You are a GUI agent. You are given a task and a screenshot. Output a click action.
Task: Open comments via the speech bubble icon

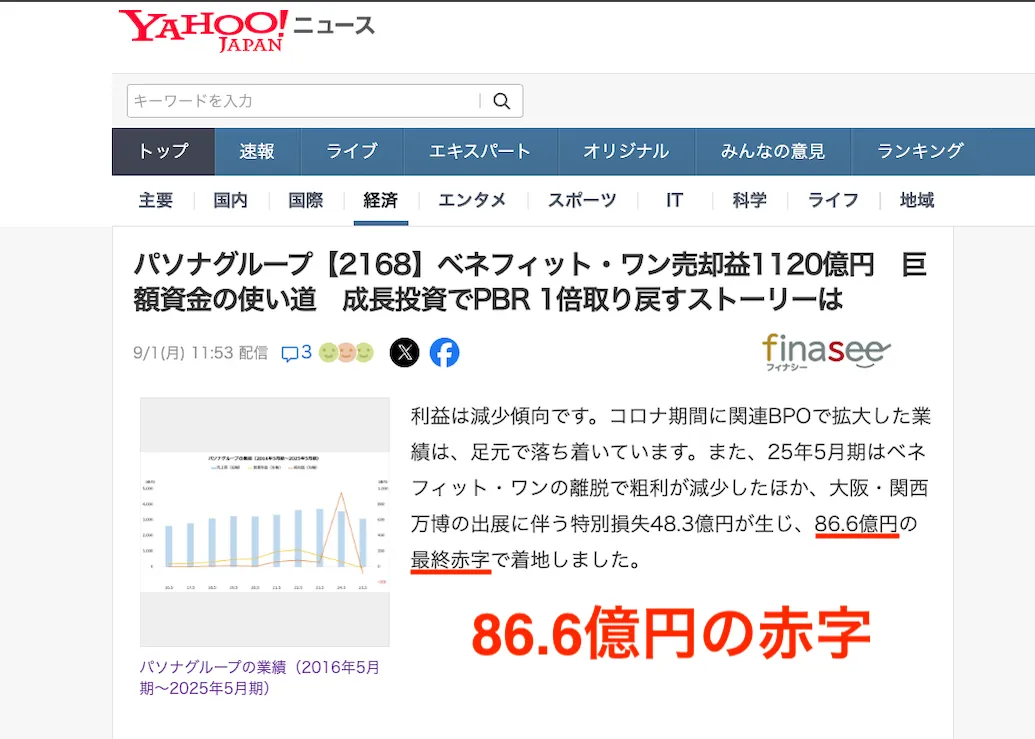pos(290,352)
